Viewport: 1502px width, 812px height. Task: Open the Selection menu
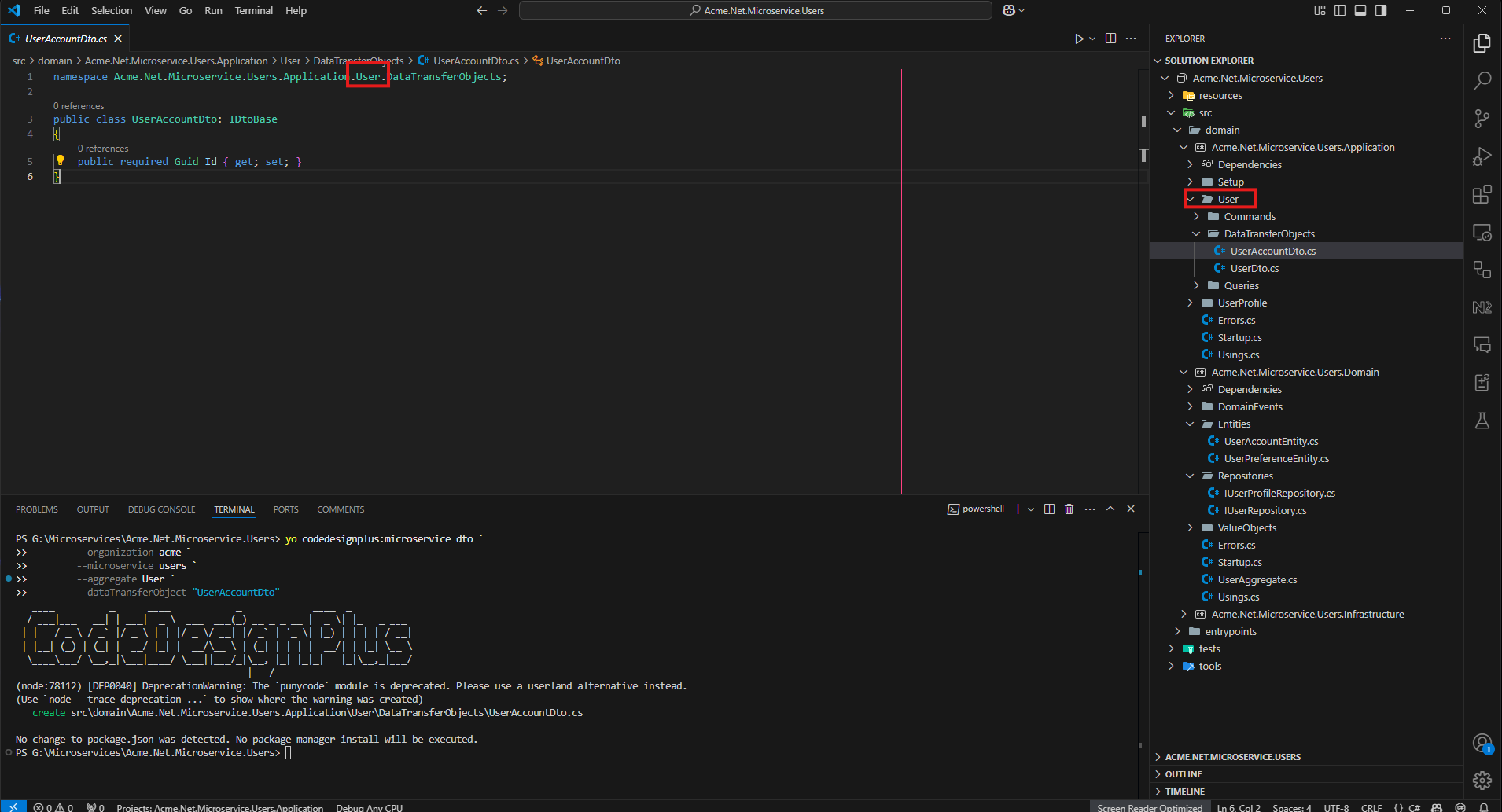pos(112,10)
